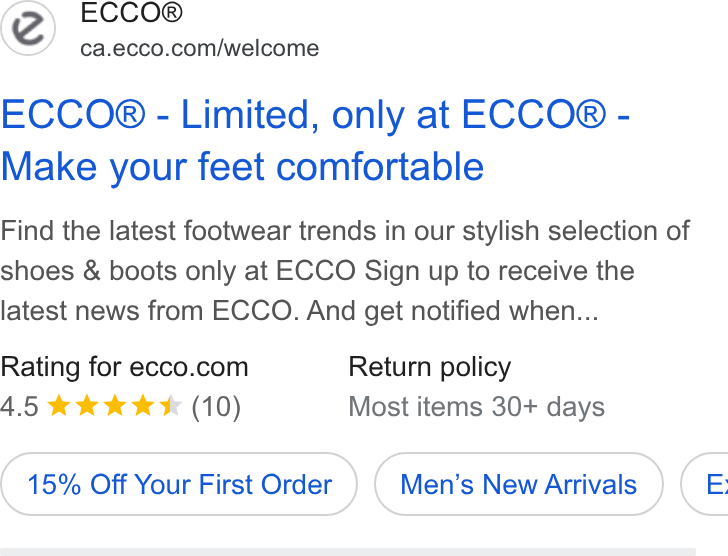Image resolution: width=728 pixels, height=556 pixels.
Task: Click the third gold rating star
Action: pos(115,406)
